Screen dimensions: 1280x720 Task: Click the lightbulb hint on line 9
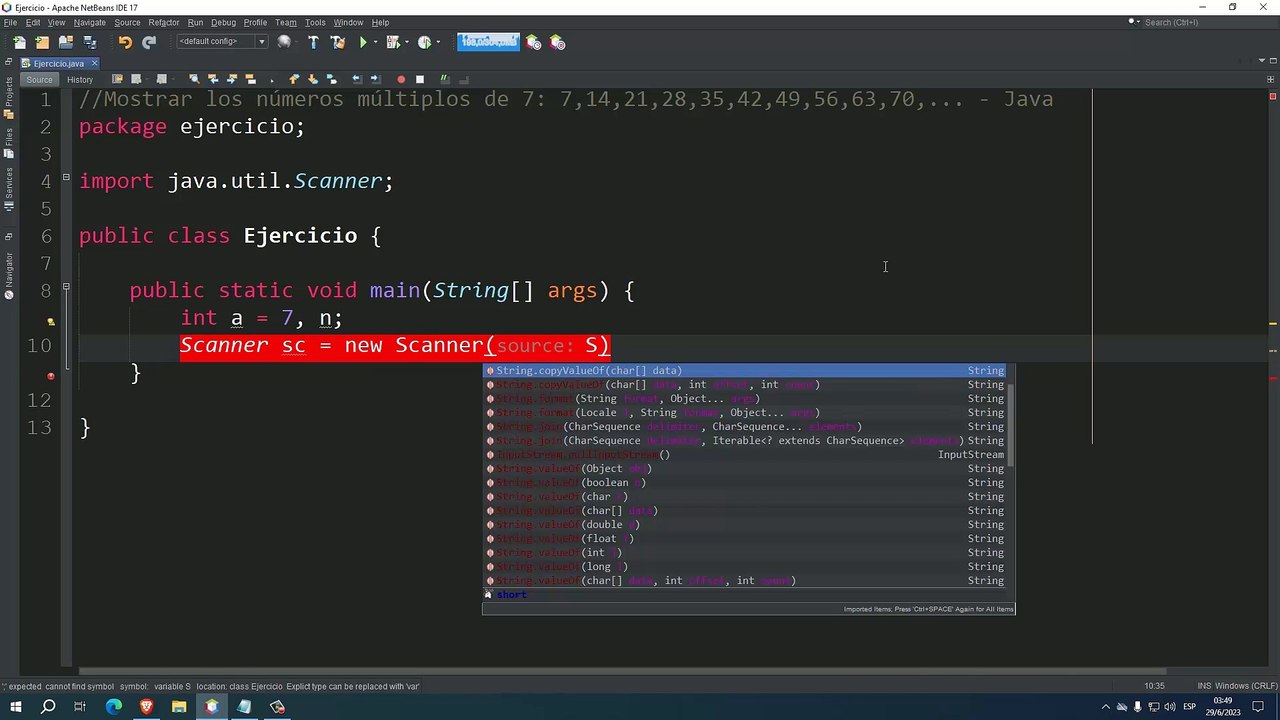pos(50,322)
